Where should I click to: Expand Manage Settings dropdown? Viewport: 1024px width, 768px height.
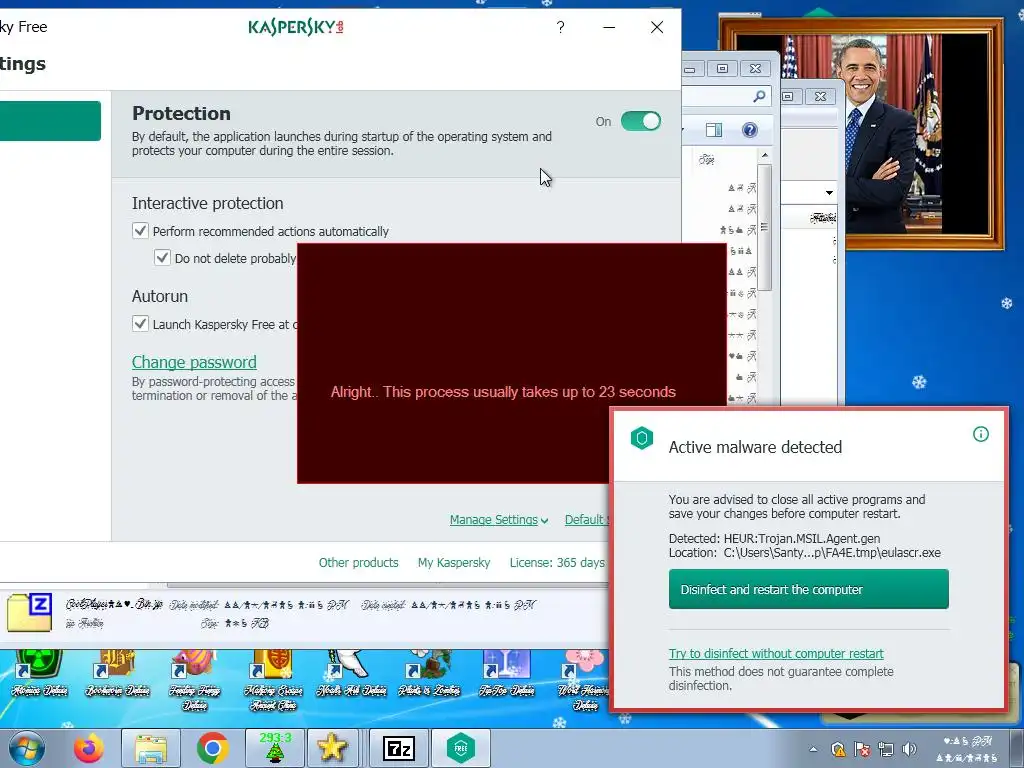tap(499, 520)
